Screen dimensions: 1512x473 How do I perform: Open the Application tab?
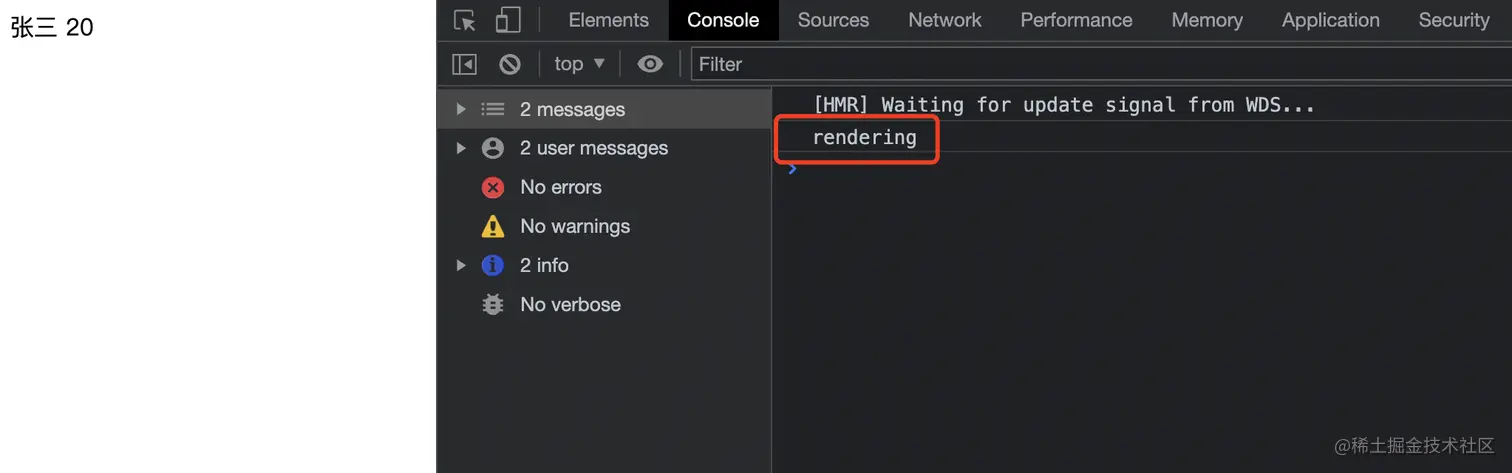tap(1330, 20)
